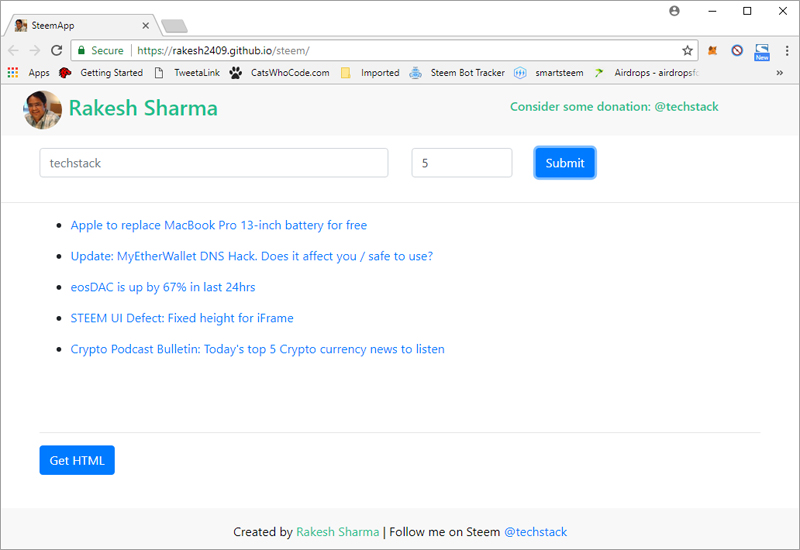This screenshot has height=550, width=800.
Task: Open the Steem Bot Tracker bookmark
Action: [x=457, y=72]
